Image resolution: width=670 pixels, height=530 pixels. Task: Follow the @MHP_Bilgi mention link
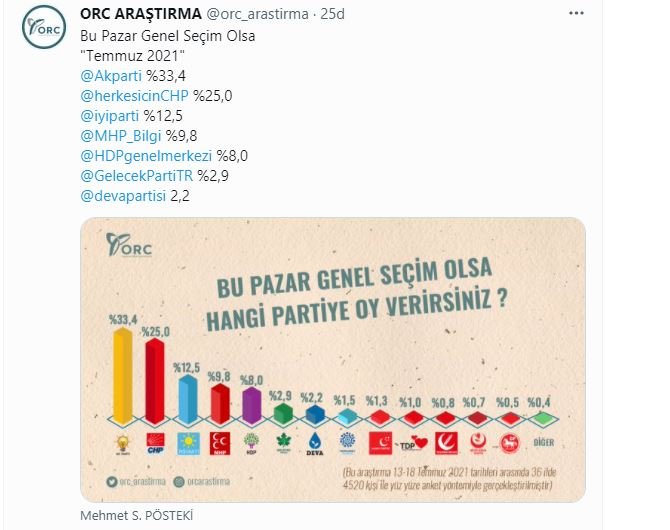tap(120, 136)
